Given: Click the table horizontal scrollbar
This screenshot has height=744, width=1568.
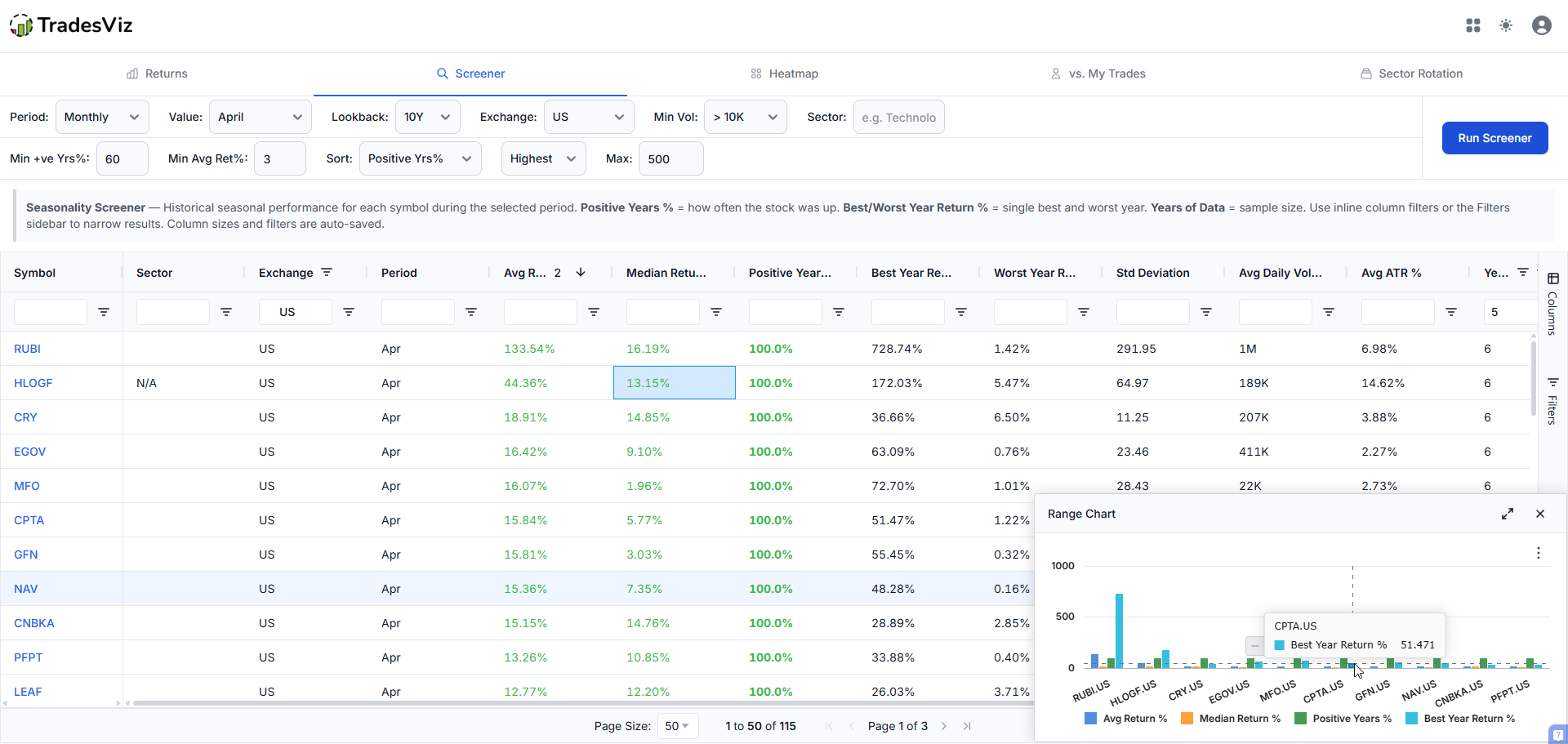Looking at the screenshot, I should click(x=583, y=702).
